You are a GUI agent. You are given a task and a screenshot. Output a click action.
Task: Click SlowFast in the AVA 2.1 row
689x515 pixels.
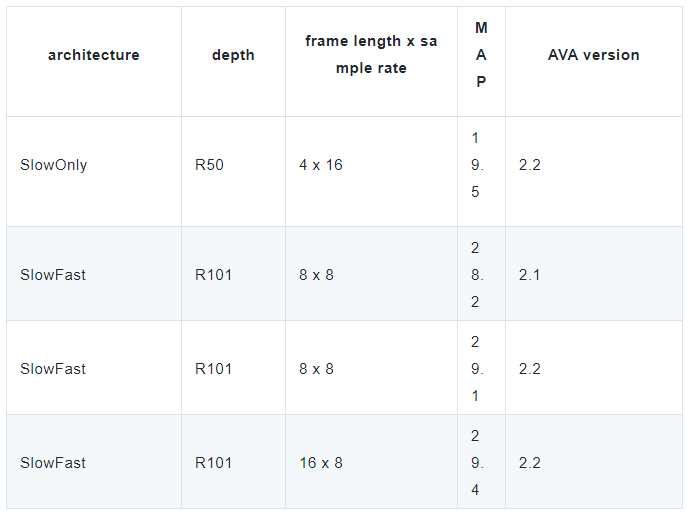click(x=53, y=275)
